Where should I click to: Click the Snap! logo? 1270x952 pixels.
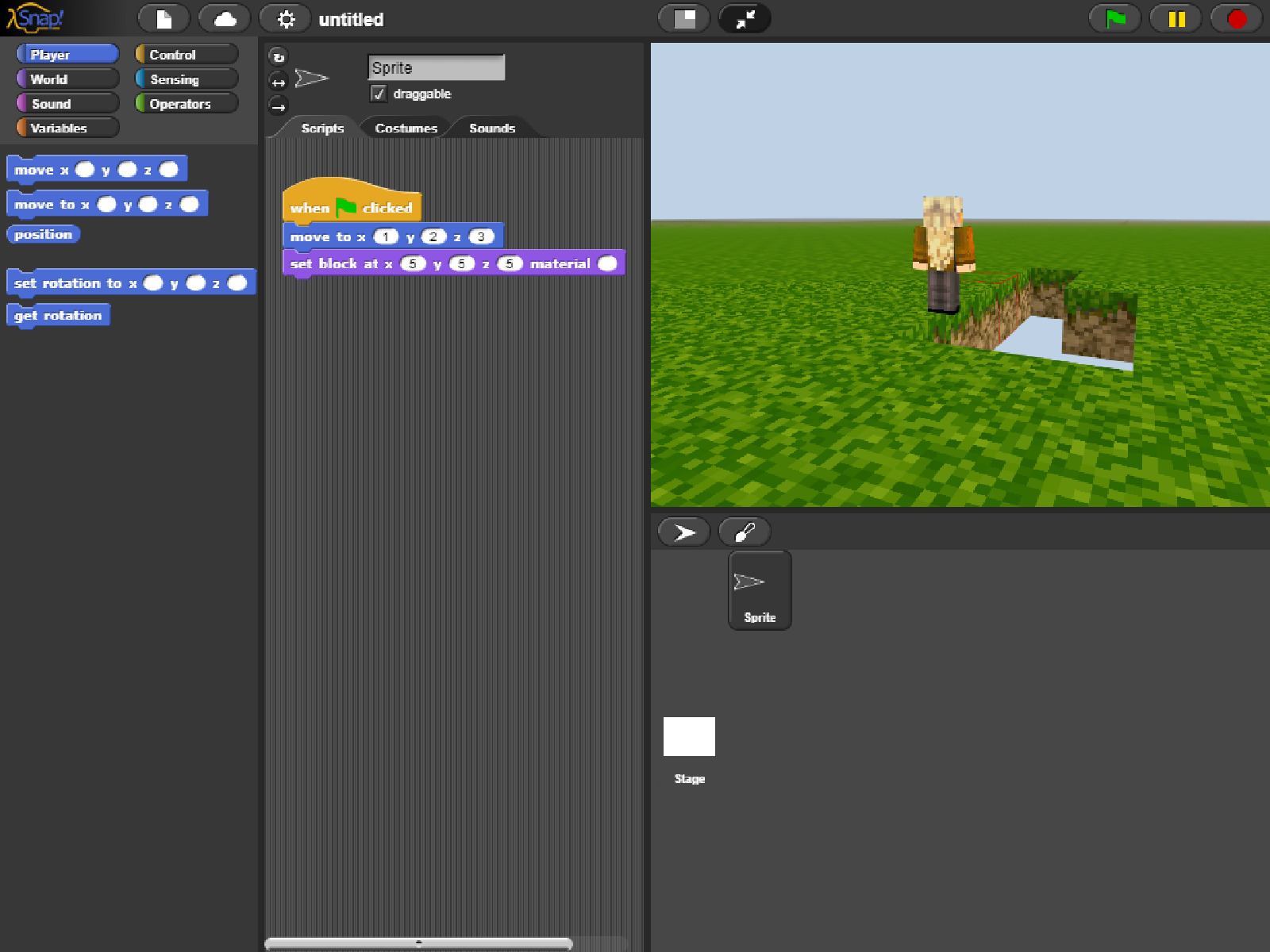[35, 17]
